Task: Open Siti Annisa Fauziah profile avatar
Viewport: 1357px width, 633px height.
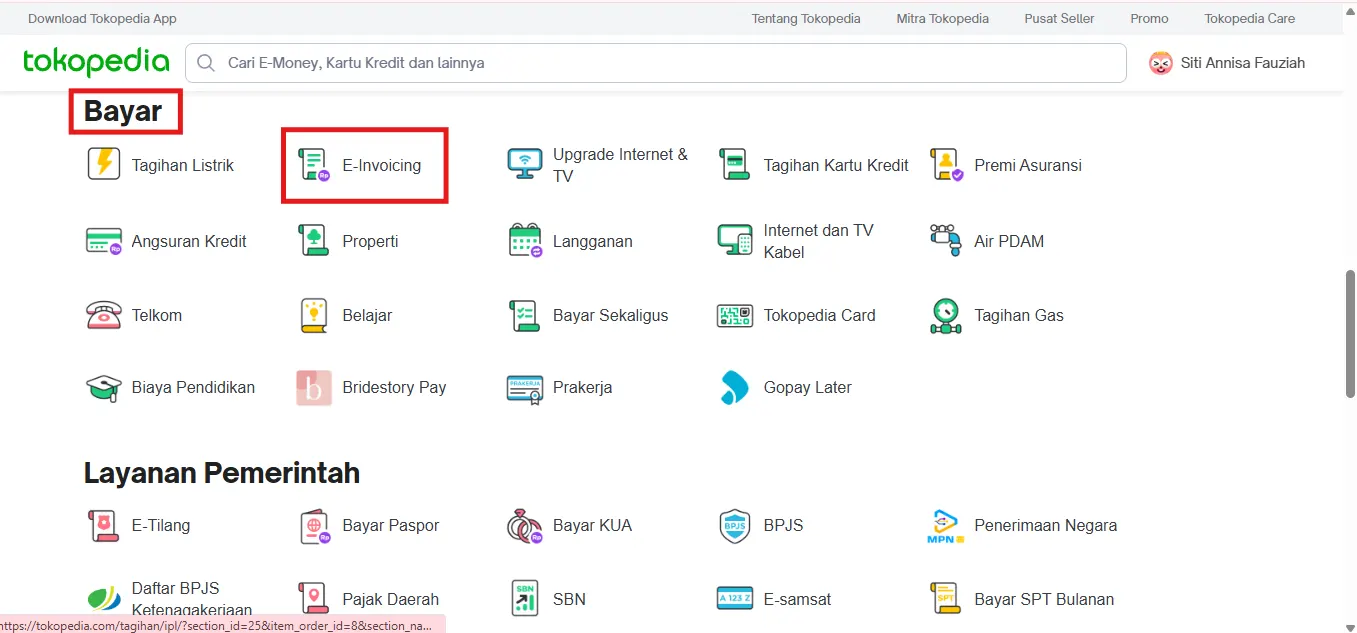Action: (x=1161, y=62)
